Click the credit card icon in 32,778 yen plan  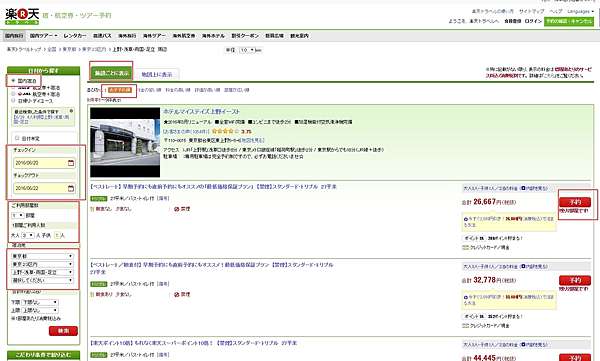click(465, 325)
